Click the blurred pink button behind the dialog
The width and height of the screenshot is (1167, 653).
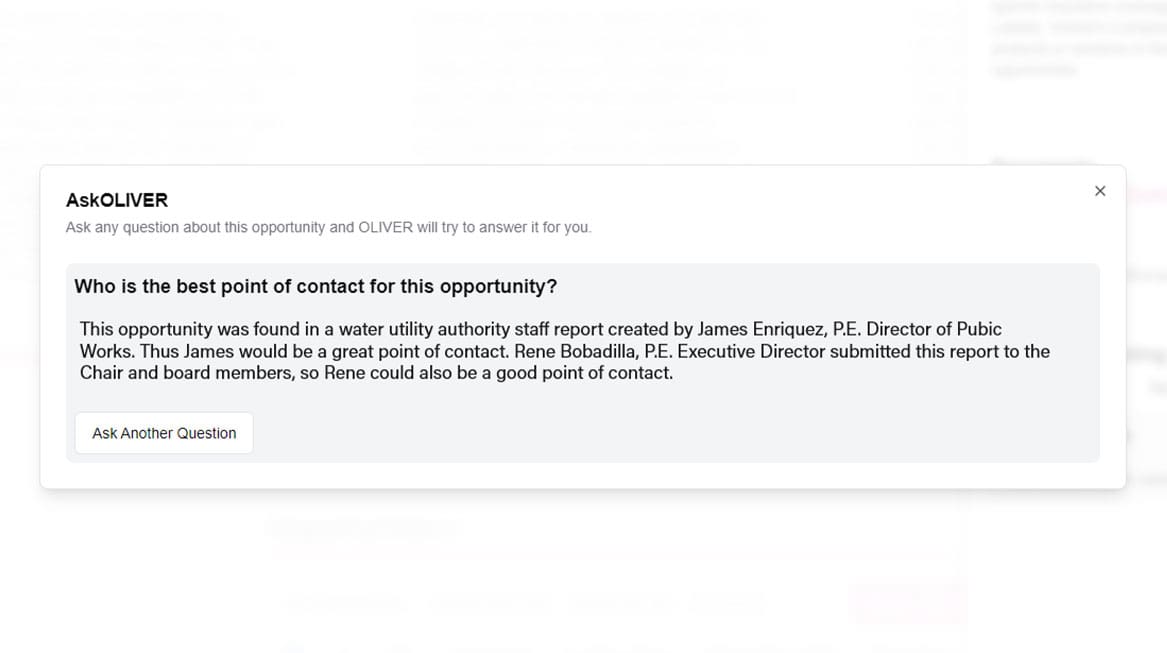pos(907,603)
